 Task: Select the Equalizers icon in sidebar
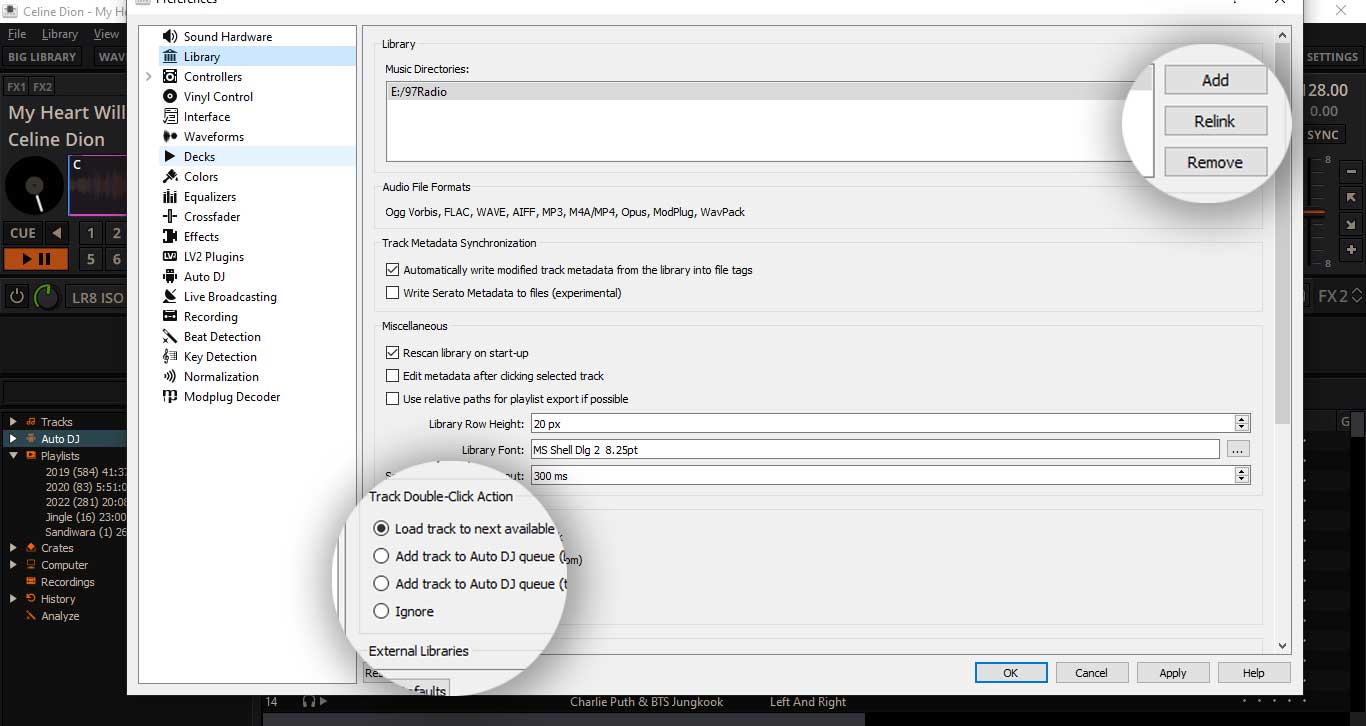tap(170, 197)
